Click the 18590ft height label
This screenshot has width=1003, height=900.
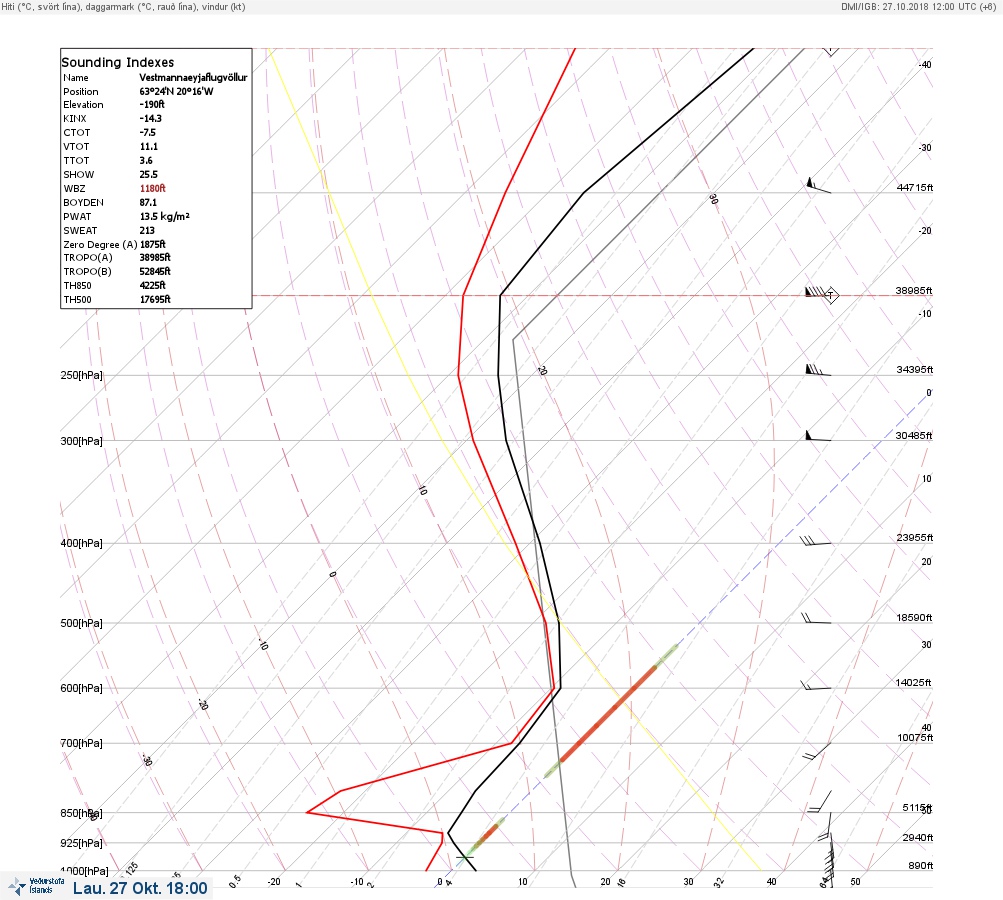point(914,617)
